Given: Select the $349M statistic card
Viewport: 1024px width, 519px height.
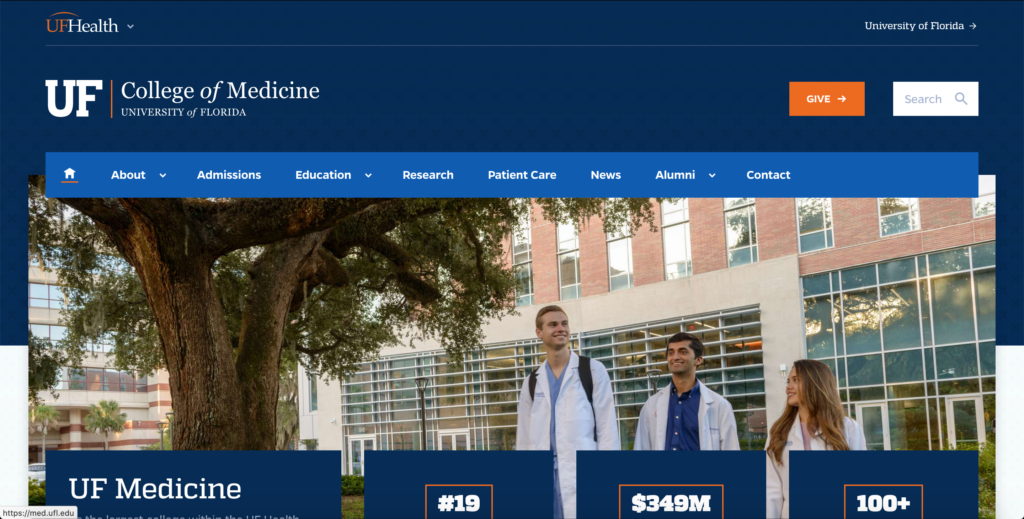Looking at the screenshot, I should click(671, 484).
